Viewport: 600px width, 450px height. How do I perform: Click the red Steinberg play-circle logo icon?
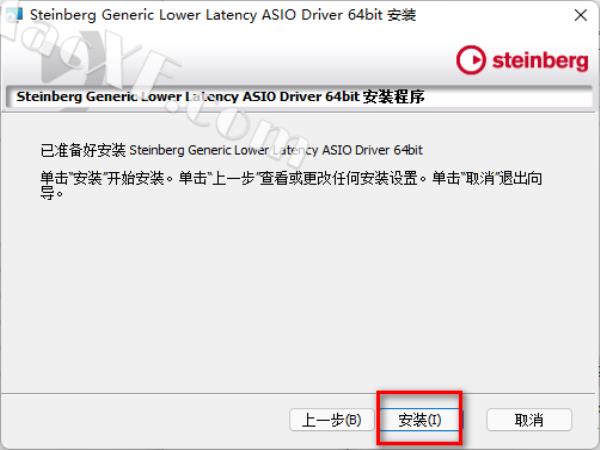click(x=471, y=60)
